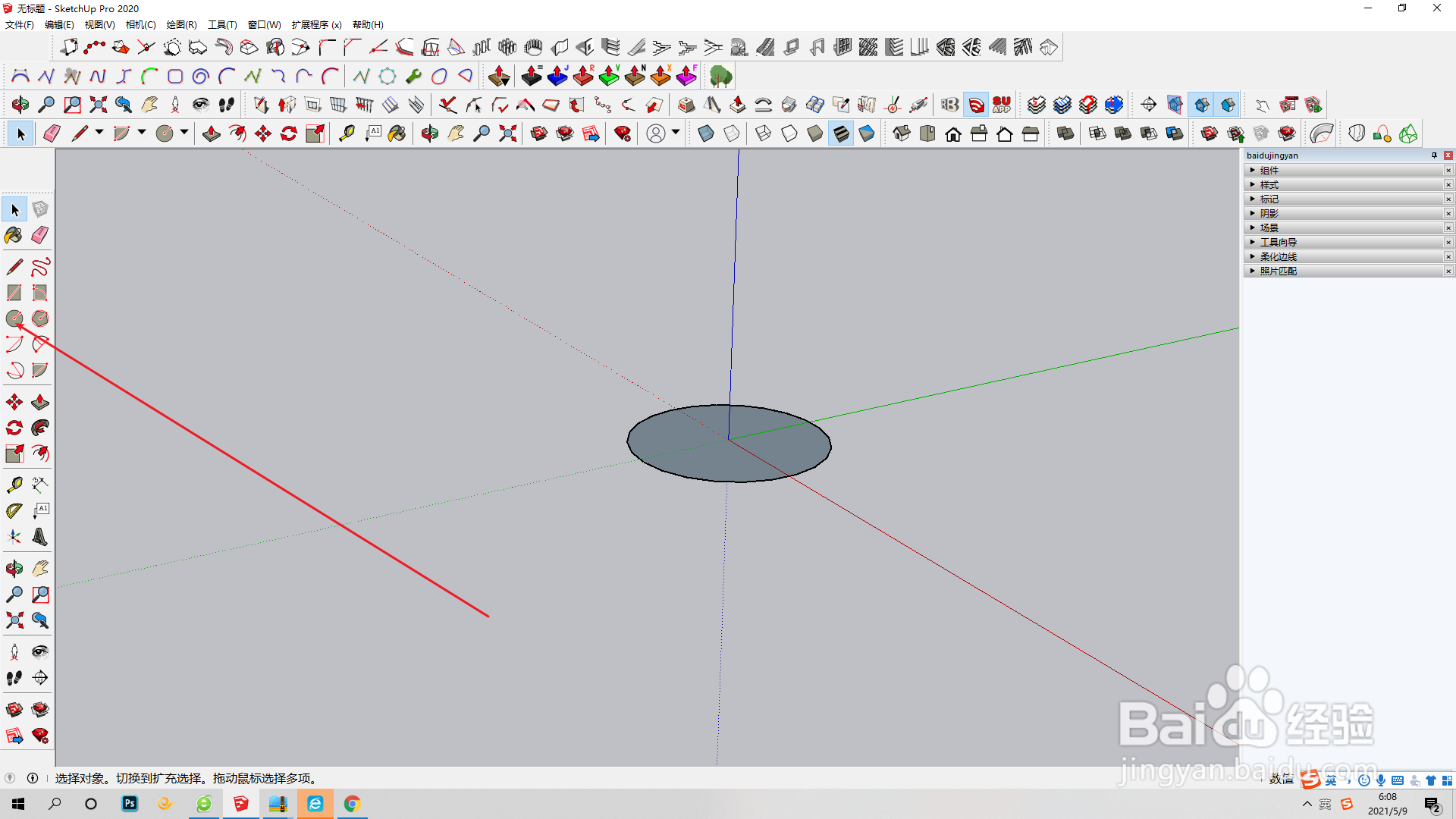Open the user account dropdown arrow
The image size is (1456, 819).
pyautogui.click(x=676, y=133)
